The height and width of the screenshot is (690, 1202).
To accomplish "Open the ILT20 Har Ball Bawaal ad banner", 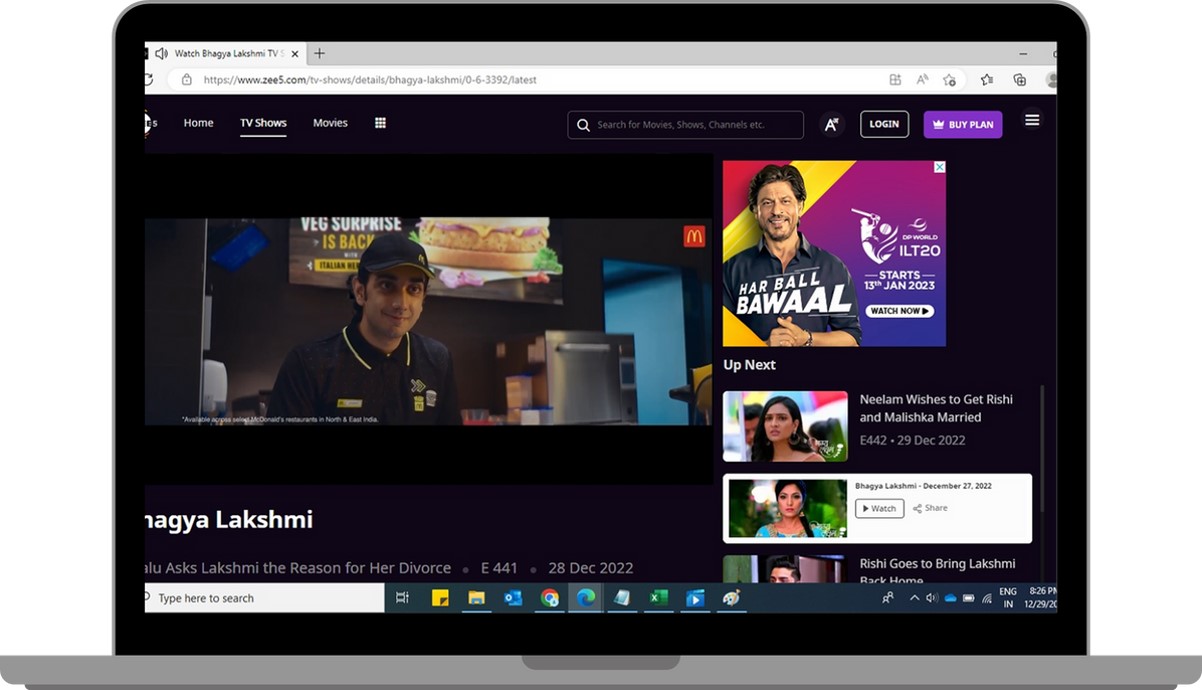I will [834, 253].
